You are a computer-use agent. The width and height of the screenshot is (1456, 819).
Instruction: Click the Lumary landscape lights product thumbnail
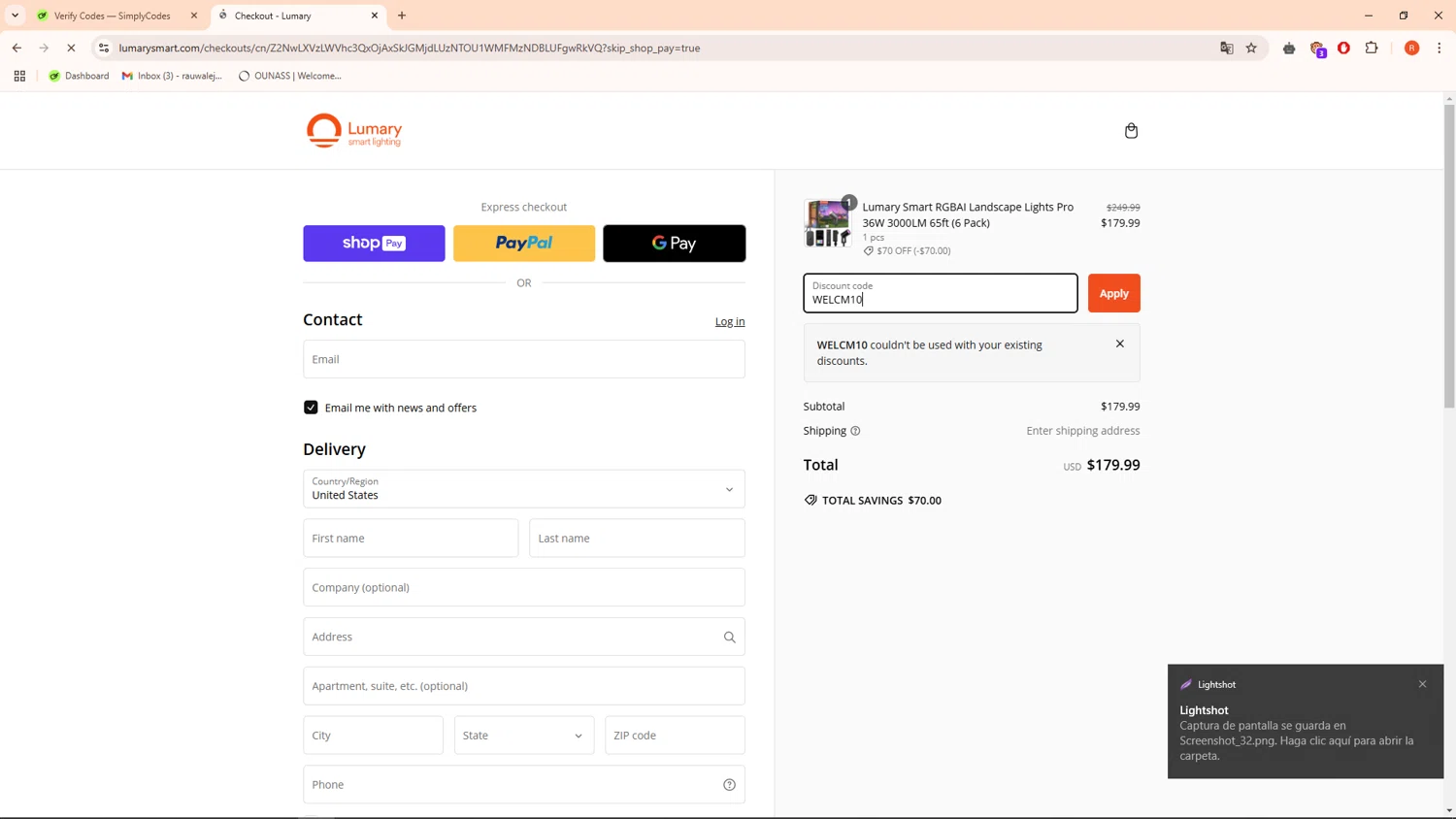[x=827, y=223]
